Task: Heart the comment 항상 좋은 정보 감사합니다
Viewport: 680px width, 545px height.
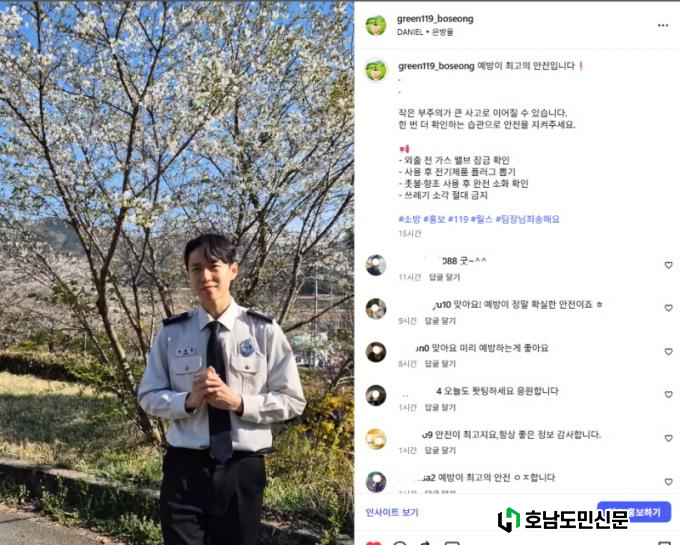Action: pos(668,438)
